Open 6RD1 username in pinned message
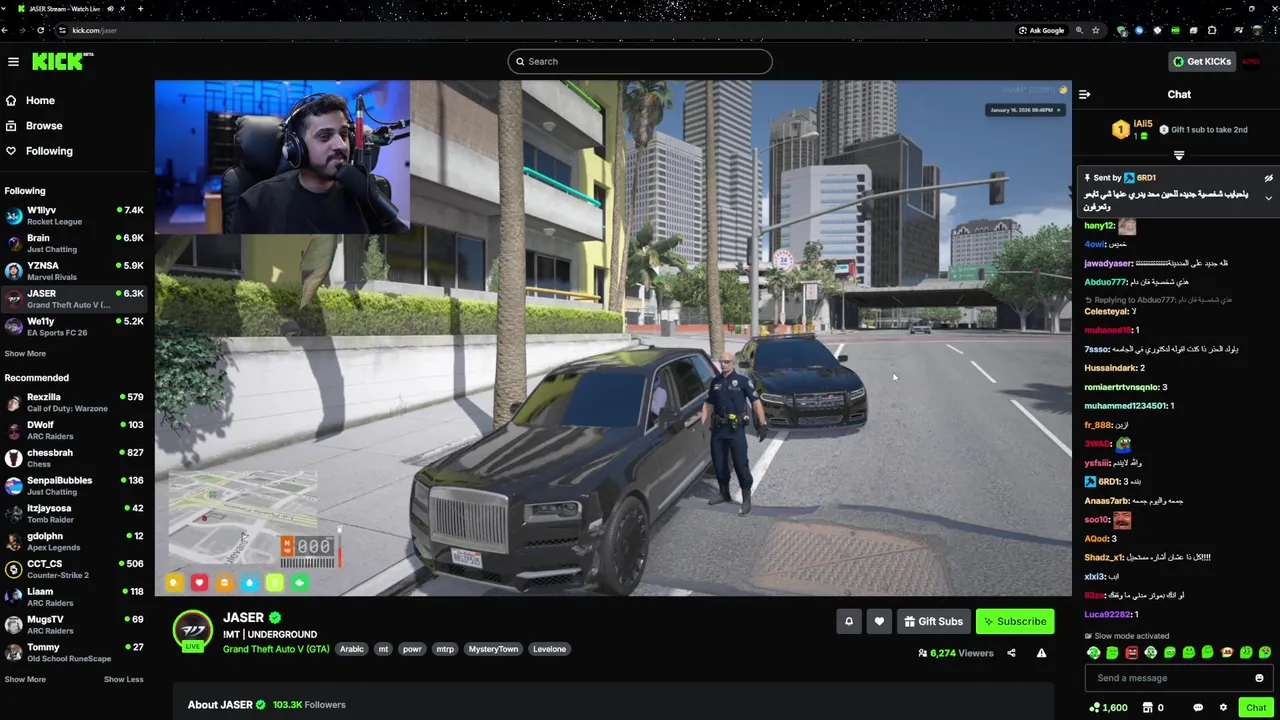The width and height of the screenshot is (1280, 720). [x=1146, y=178]
